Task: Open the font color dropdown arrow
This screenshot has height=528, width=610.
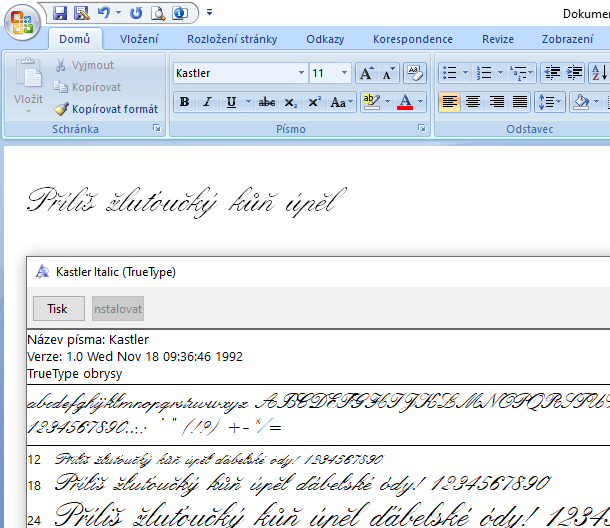Action: [x=421, y=102]
